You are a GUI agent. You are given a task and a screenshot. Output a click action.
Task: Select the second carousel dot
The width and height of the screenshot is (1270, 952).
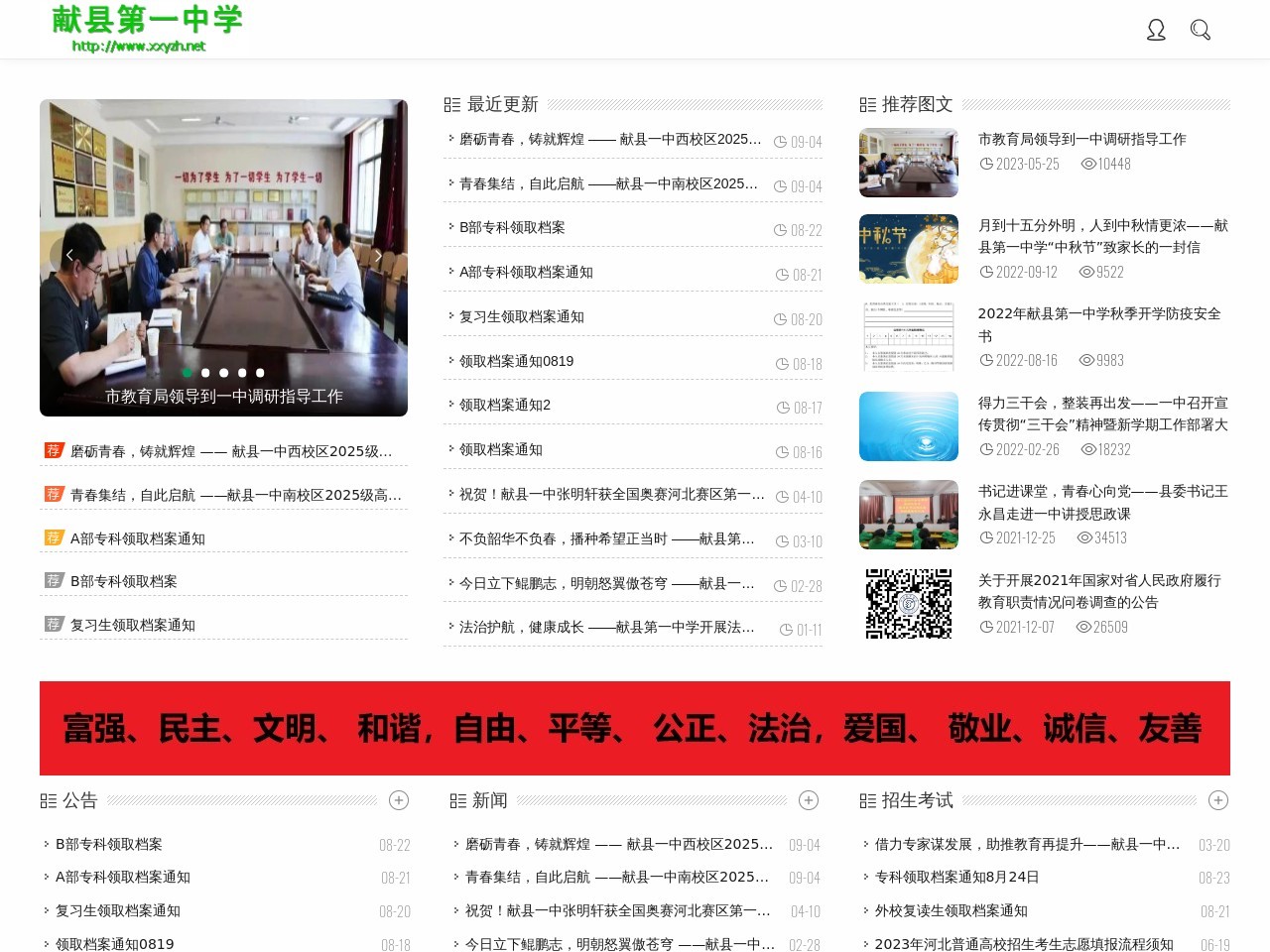[x=205, y=373]
